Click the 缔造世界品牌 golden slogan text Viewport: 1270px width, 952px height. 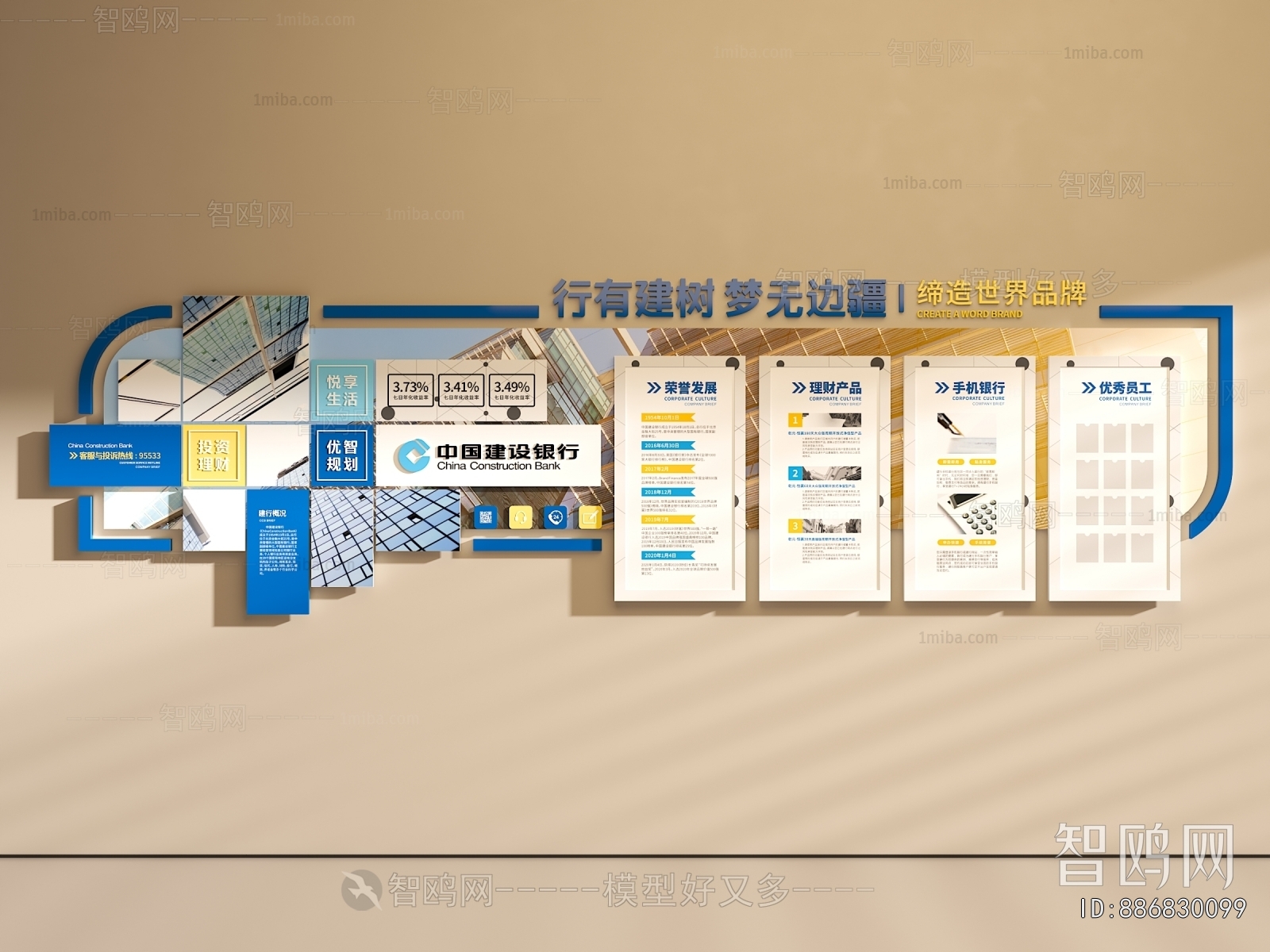click(x=1002, y=294)
